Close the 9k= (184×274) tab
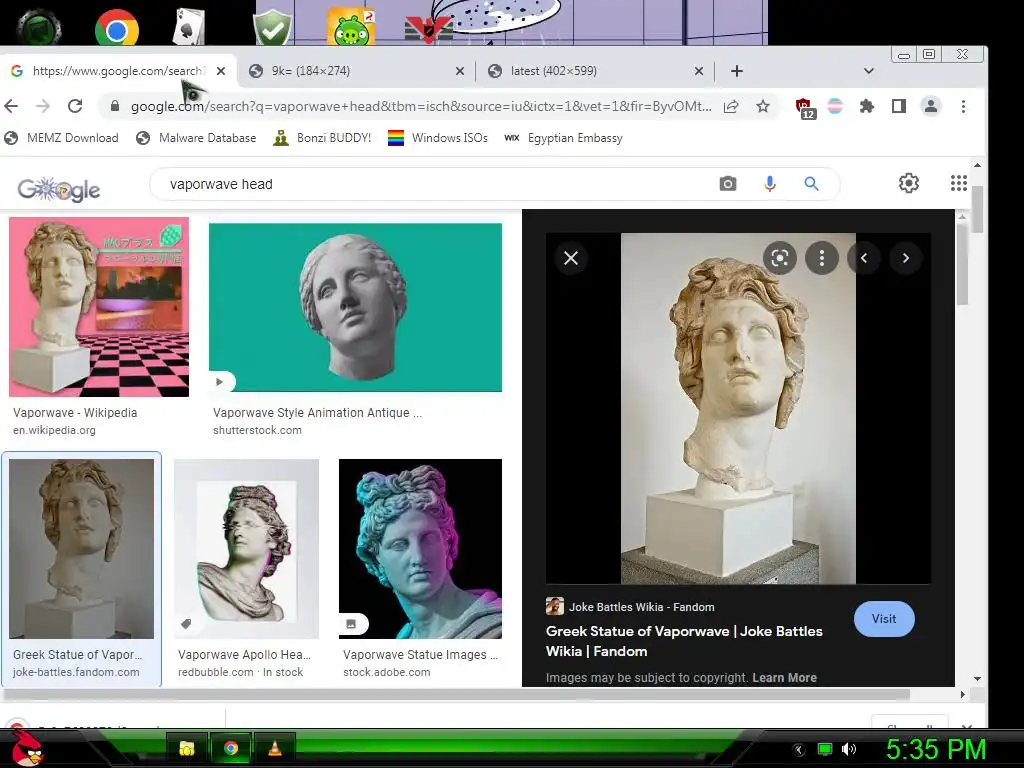 460,71
